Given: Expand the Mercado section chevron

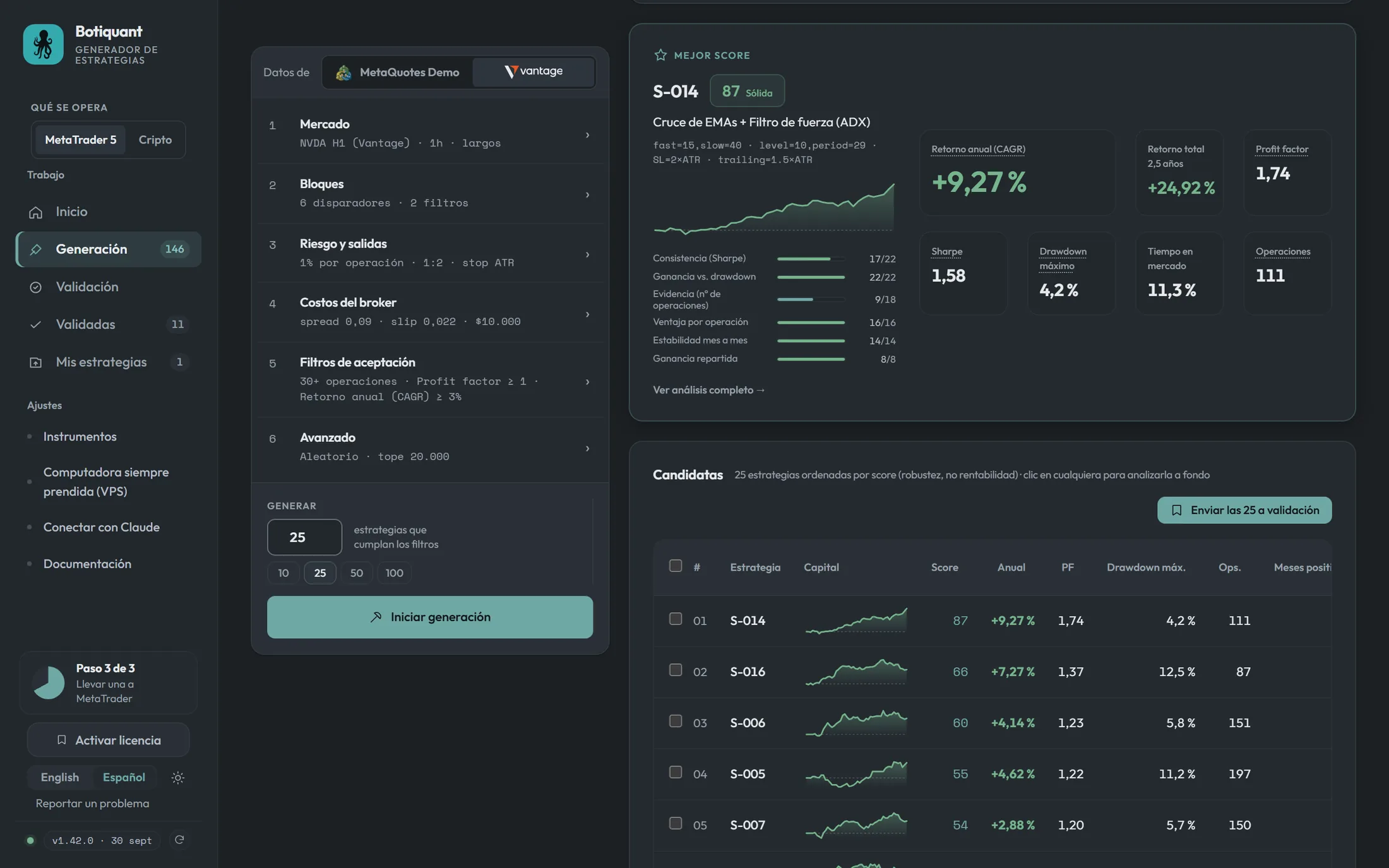Looking at the screenshot, I should 587,135.
